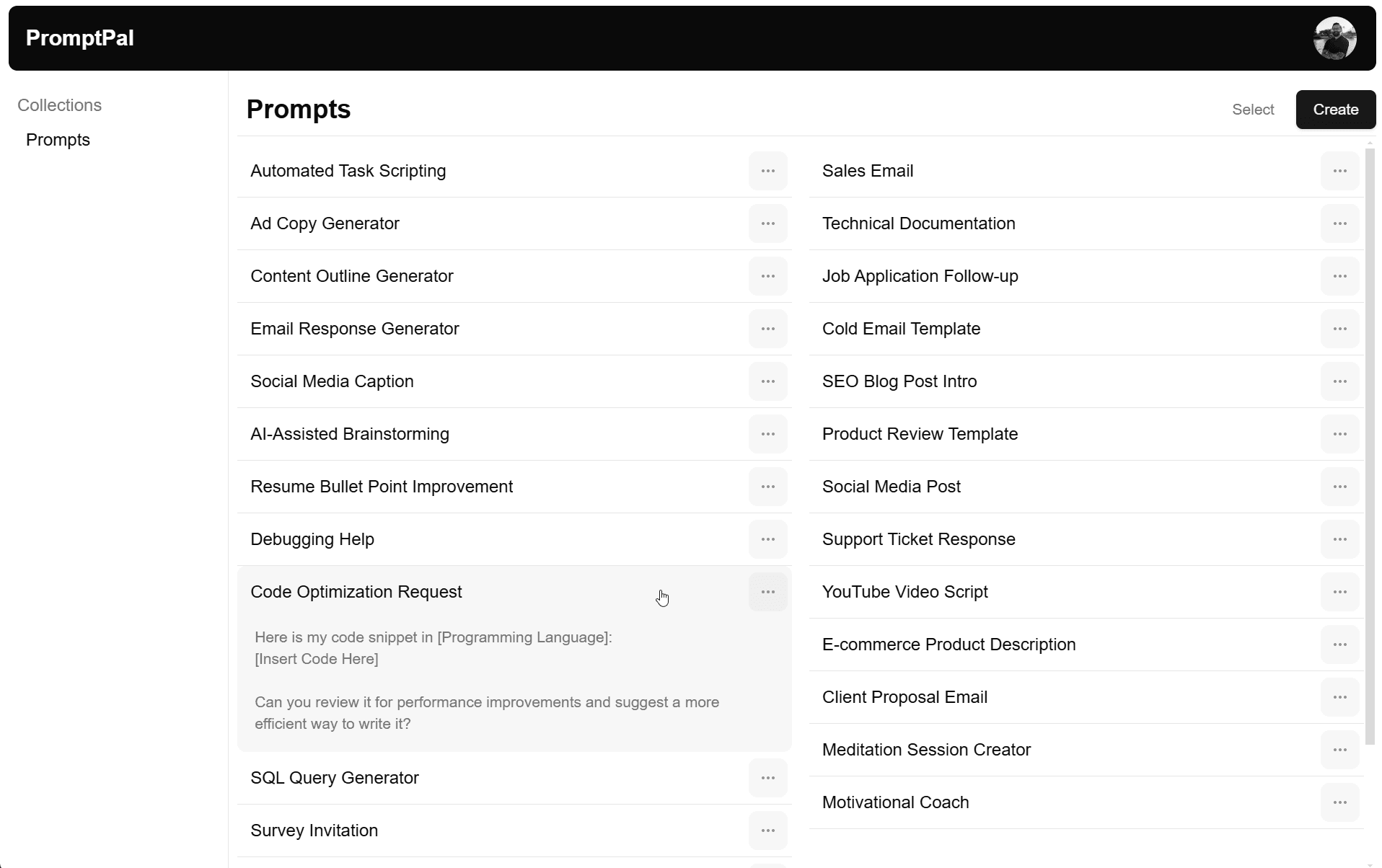This screenshot has width=1382, height=868.
Task: Open three-dot menu for YouTube Video Script
Action: pos(1339,592)
